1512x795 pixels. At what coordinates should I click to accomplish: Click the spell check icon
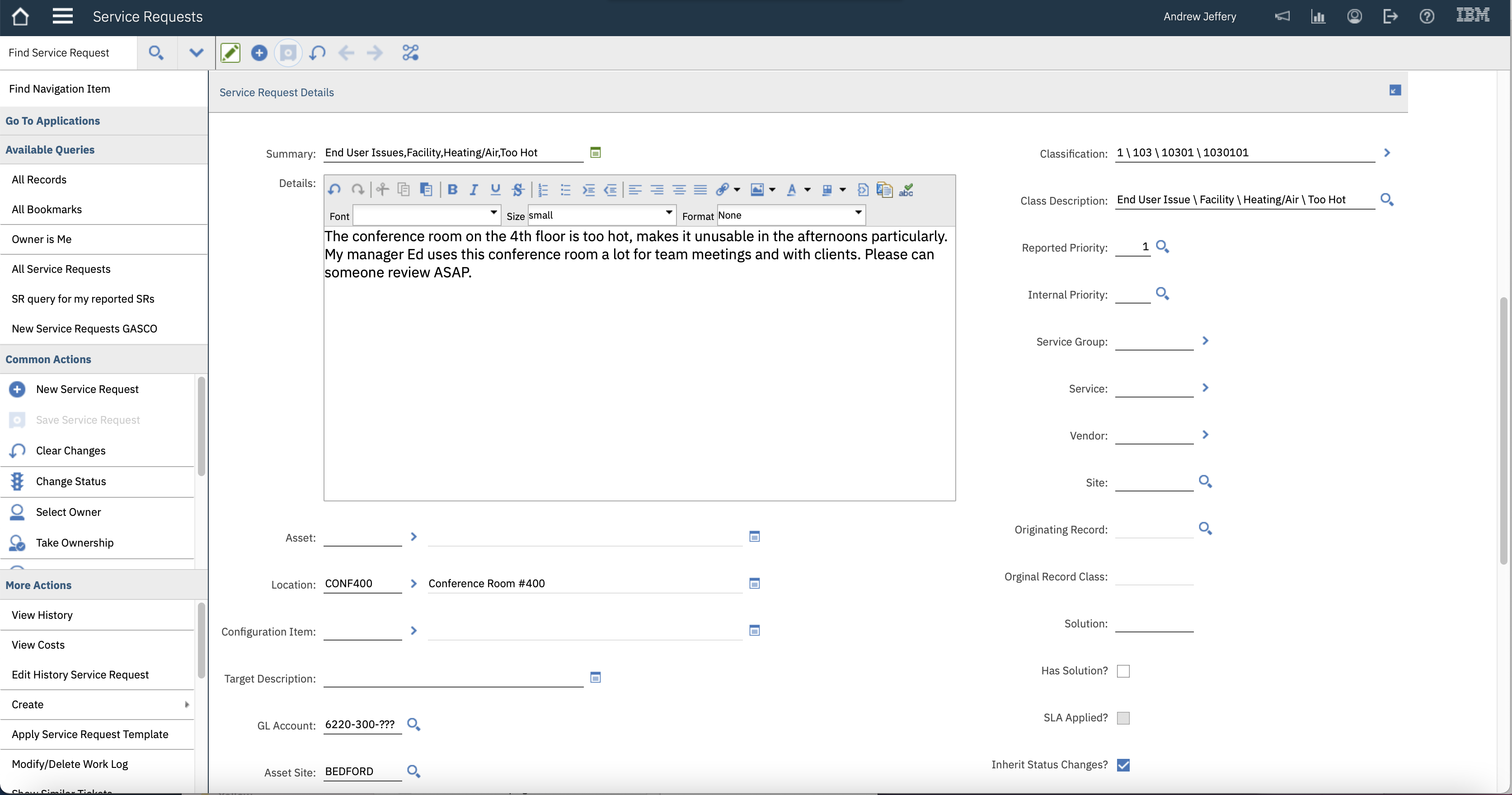[906, 190]
